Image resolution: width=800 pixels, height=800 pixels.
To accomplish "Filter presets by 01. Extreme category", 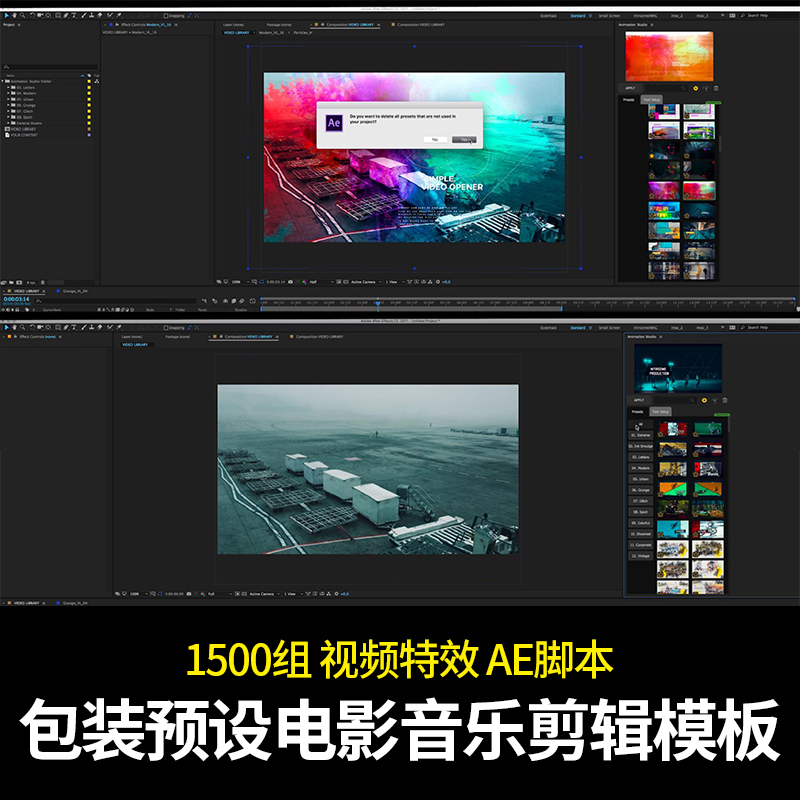I will (x=640, y=435).
